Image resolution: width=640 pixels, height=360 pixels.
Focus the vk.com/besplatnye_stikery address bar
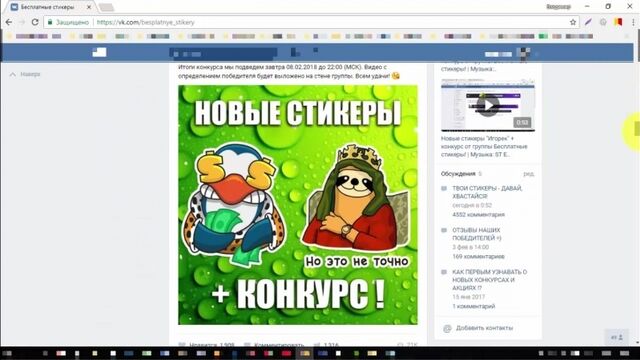(x=310, y=22)
